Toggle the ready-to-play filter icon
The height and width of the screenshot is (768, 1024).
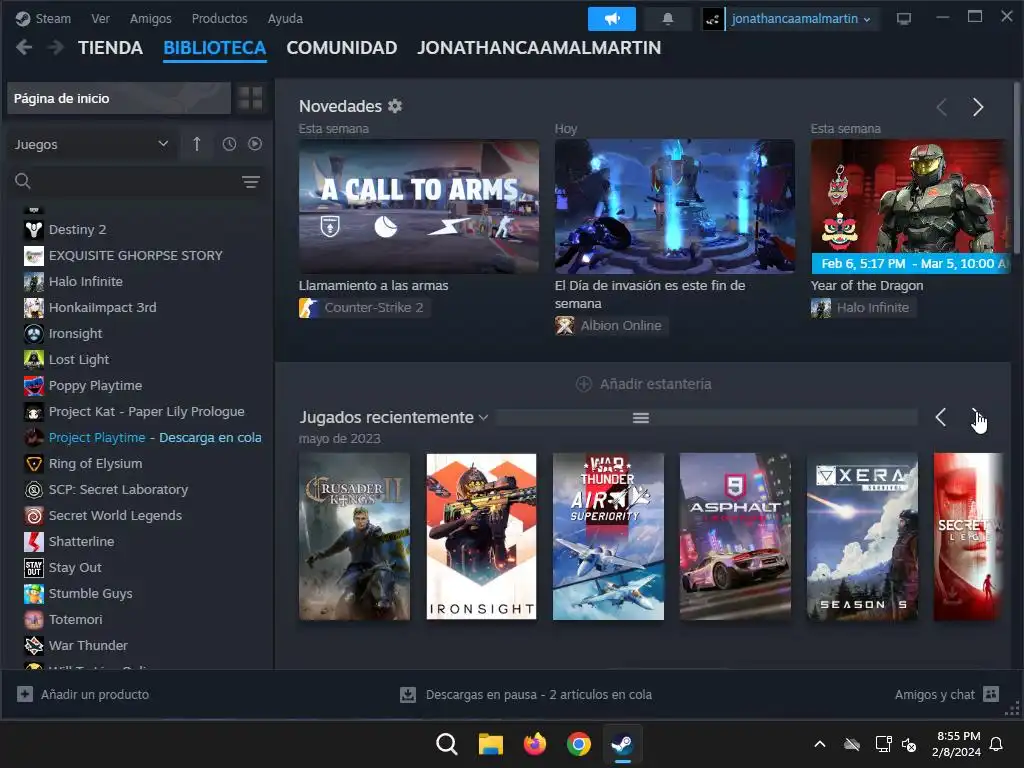click(x=255, y=144)
